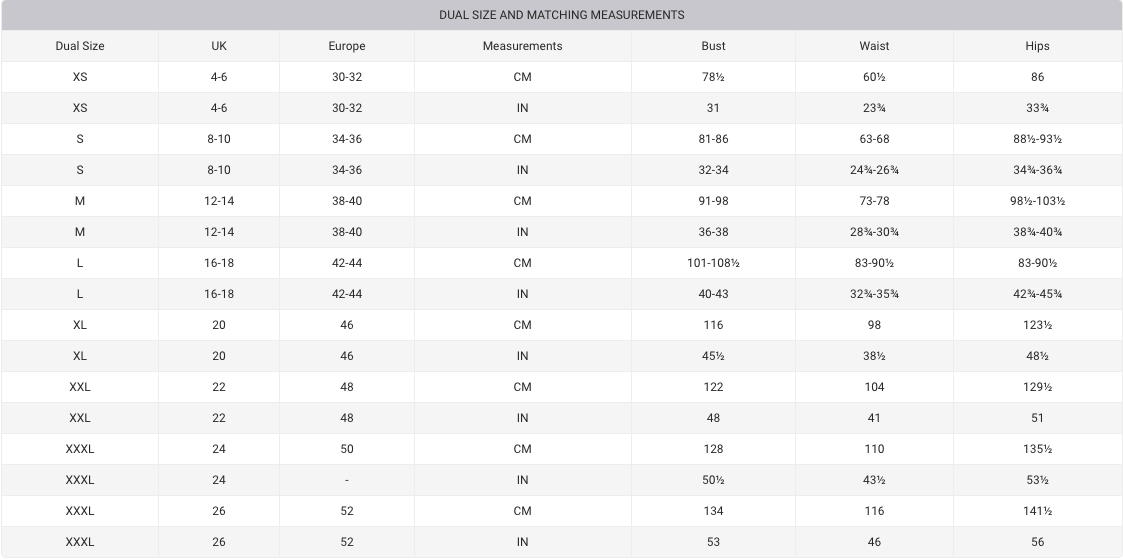The width and height of the screenshot is (1123, 560).
Task: Select the hips value 56 in last row
Action: [1037, 542]
